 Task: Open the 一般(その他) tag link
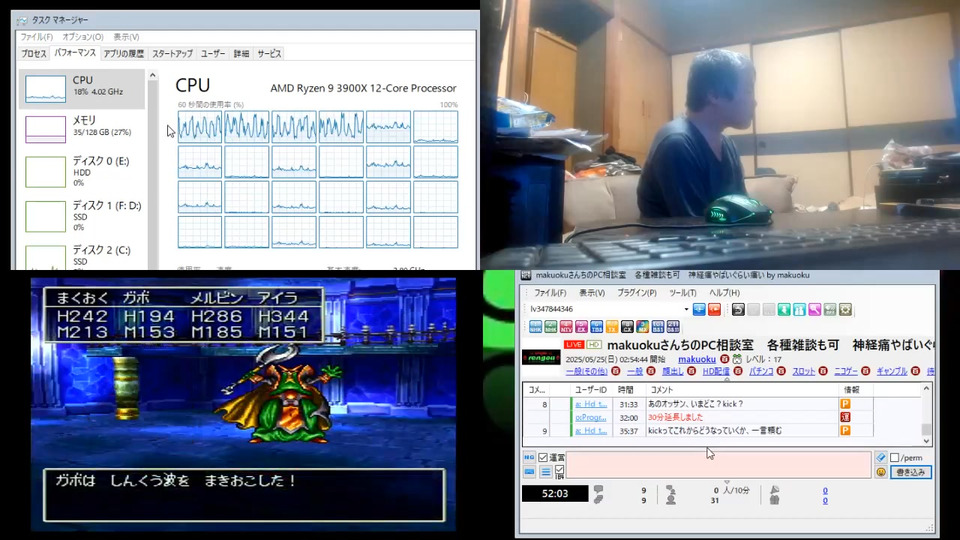(x=586, y=371)
